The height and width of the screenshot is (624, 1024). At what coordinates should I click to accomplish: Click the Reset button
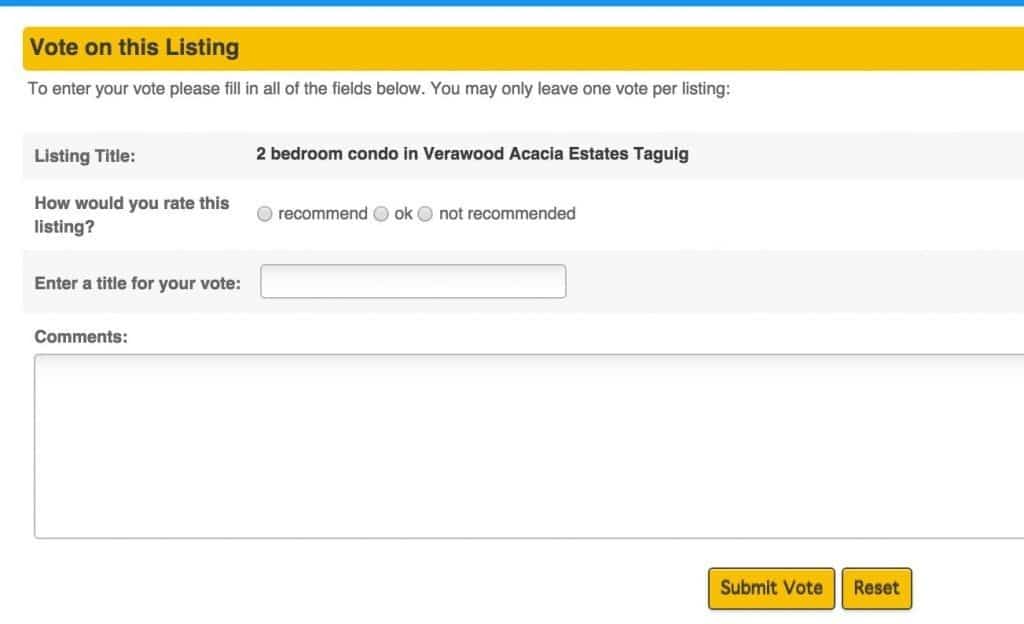(x=876, y=588)
